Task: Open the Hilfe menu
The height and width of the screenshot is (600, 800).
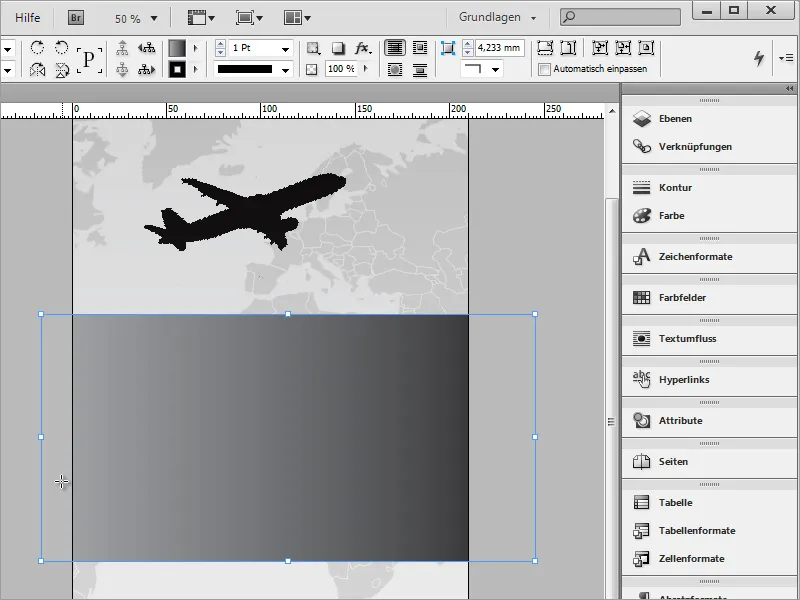Action: (28, 18)
